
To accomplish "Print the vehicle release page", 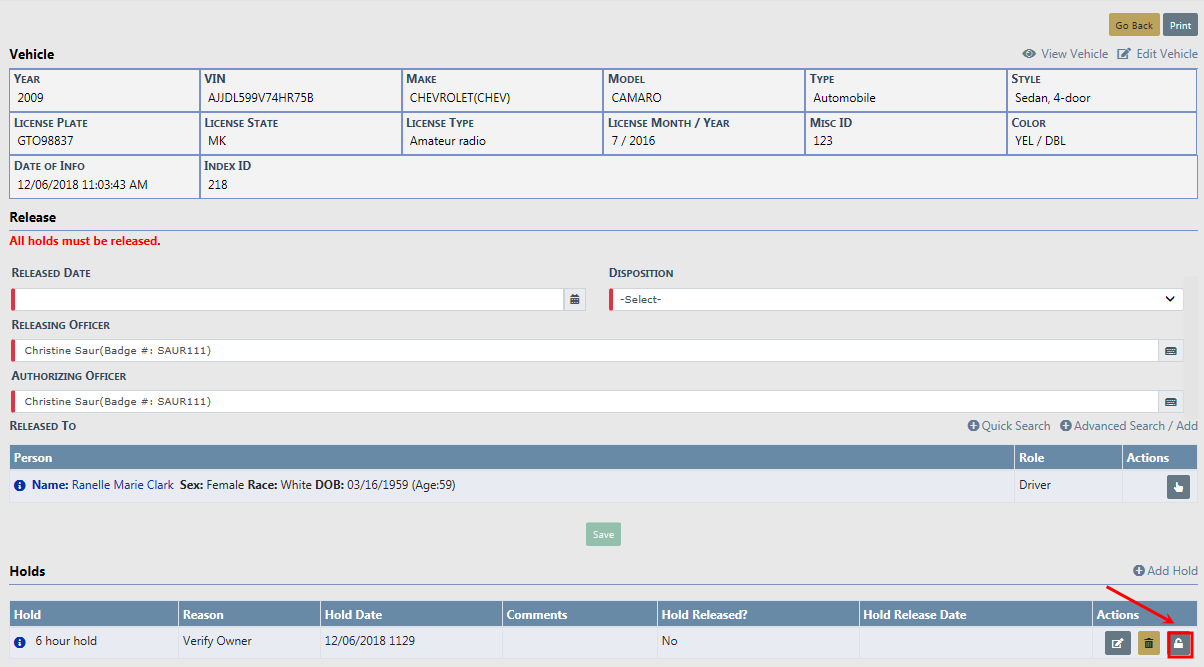I will coord(1180,25).
